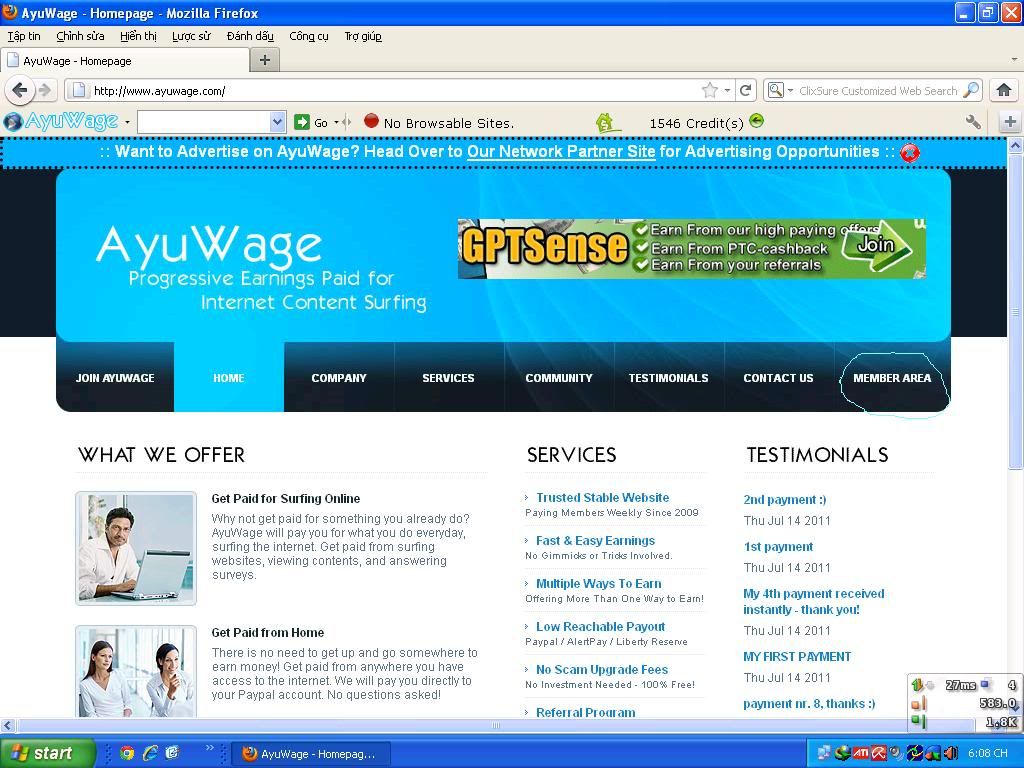Click the horizontal scrollbar left arrow
The image size is (1024, 768).
click(7, 725)
